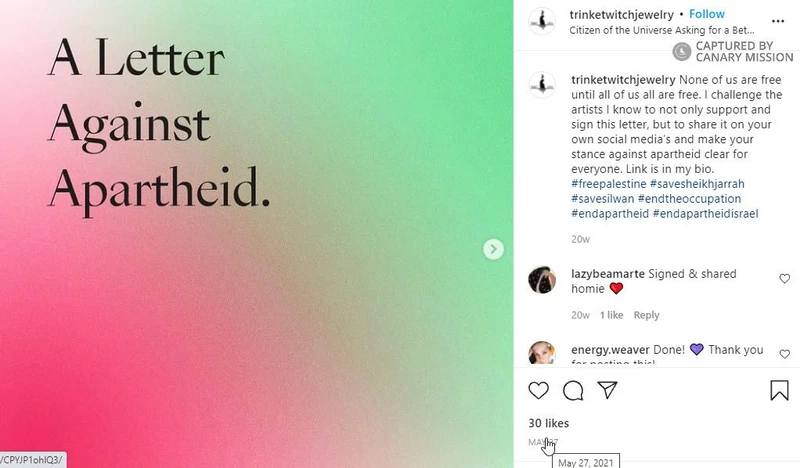Image resolution: width=800 pixels, height=468 pixels.
Task: Save post with the bookmark icon
Action: tap(779, 390)
